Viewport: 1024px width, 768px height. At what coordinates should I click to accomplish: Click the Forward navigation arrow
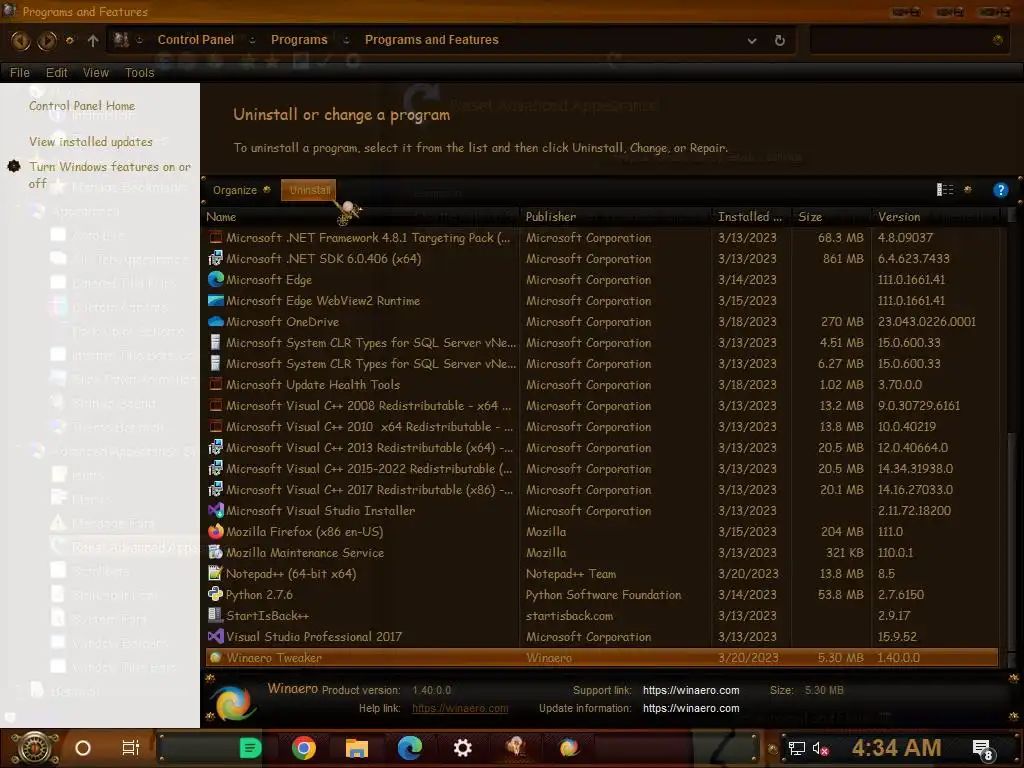click(46, 40)
